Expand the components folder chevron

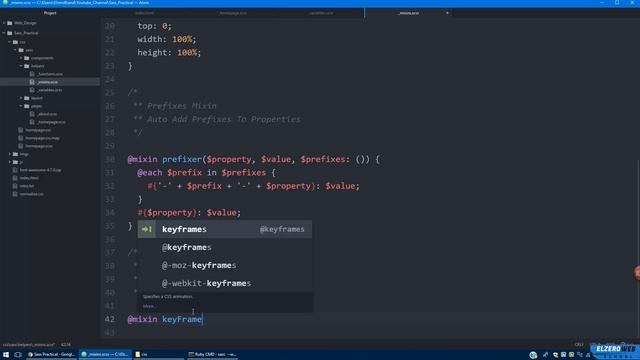tap(21, 58)
